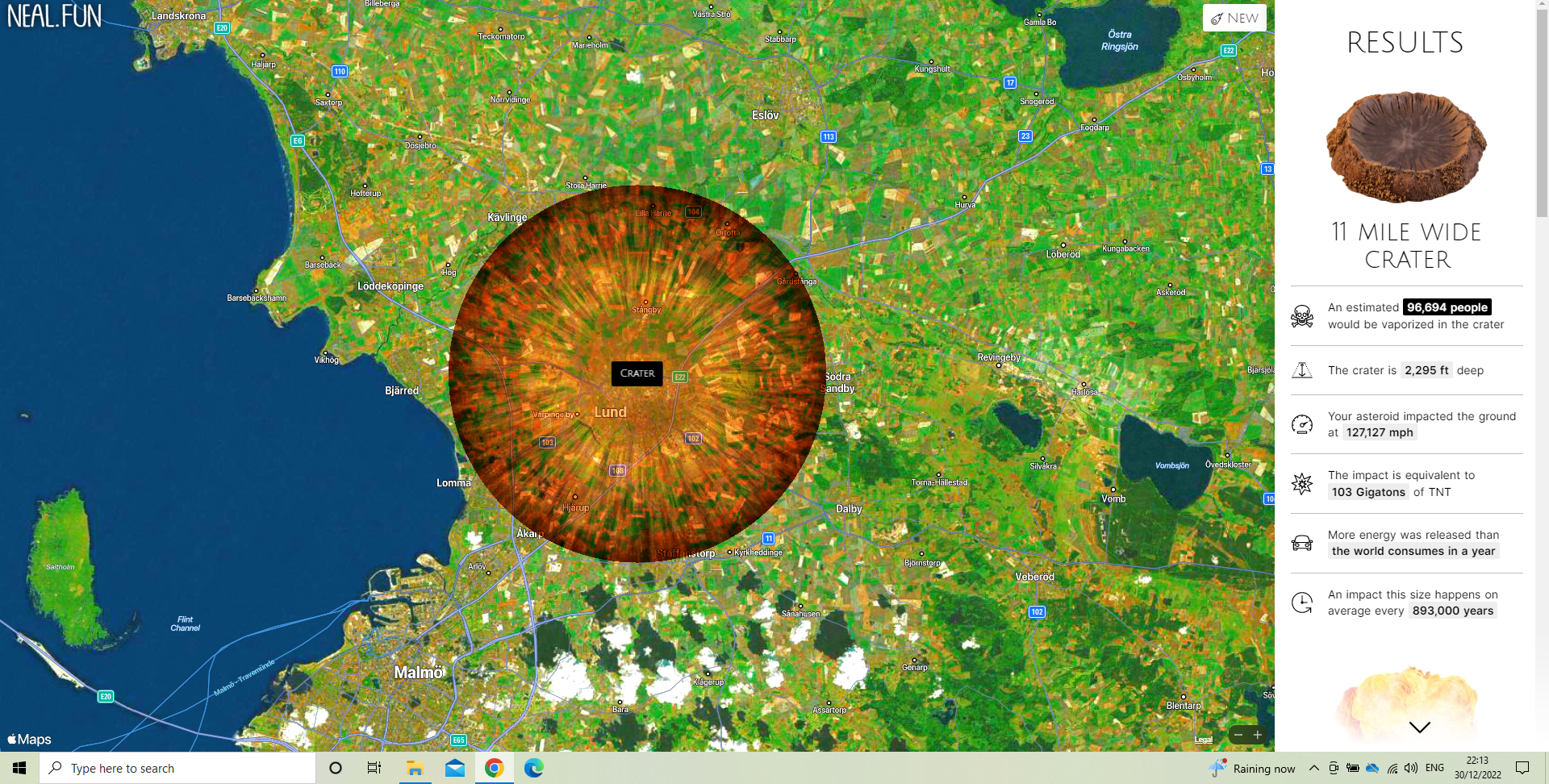Click the explosion TNT equivalent icon
Image resolution: width=1549 pixels, height=784 pixels.
pos(1302,484)
